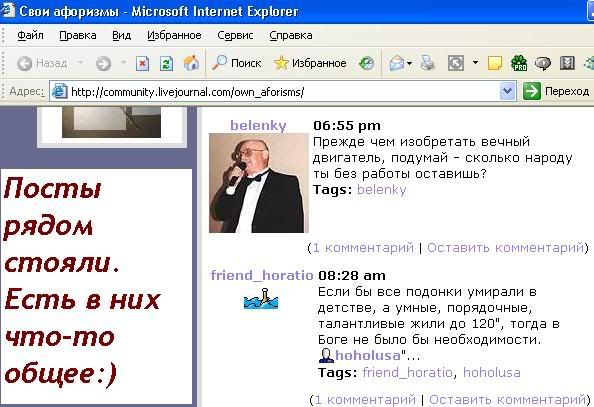594x407 pixels.
Task: Open the Избранное menu in menu bar
Action: click(x=174, y=35)
